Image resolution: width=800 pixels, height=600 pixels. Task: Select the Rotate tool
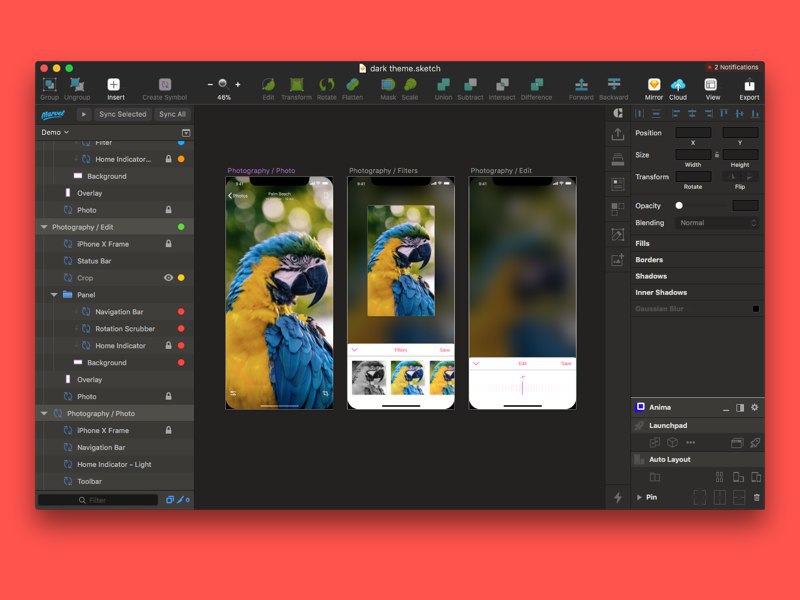tap(327, 84)
